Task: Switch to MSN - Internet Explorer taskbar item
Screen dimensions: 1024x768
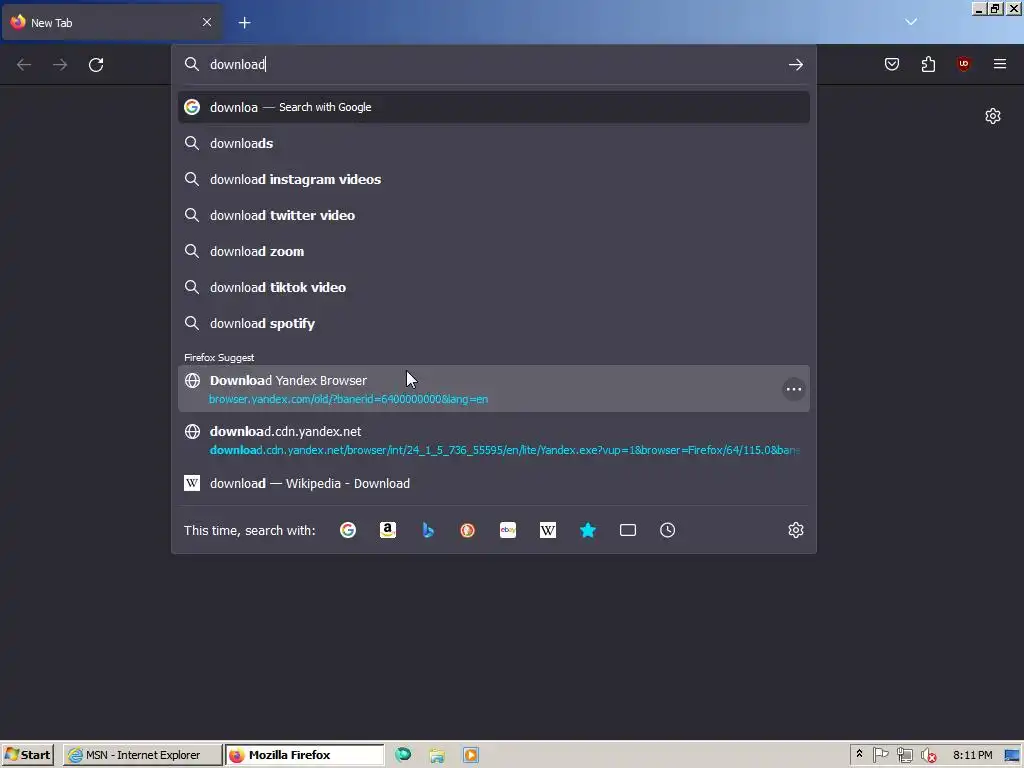Action: tap(143, 755)
